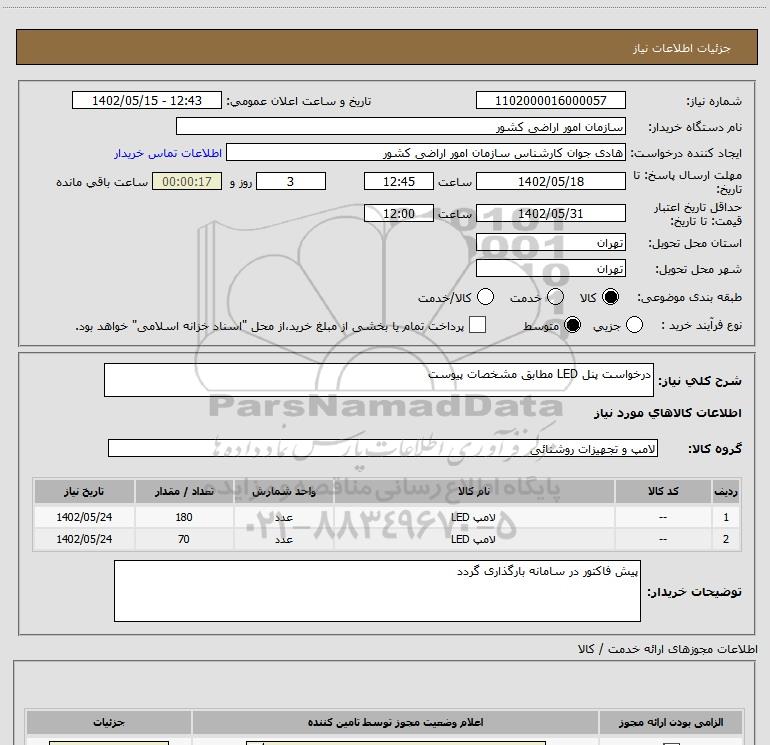
Task: Click the تاریخ نیاز column header
Action: pos(84,492)
